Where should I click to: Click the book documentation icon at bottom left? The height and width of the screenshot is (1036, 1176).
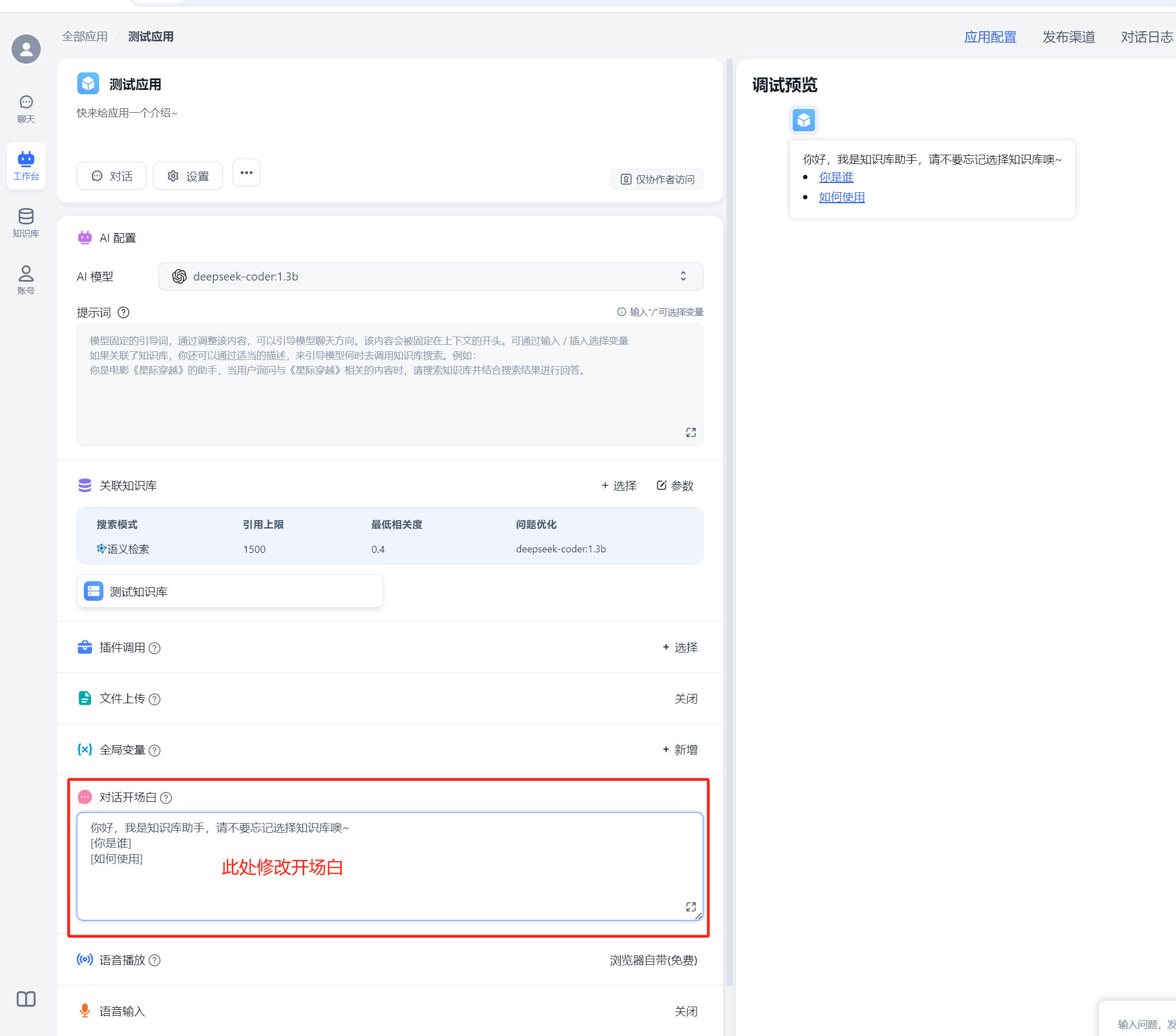(x=26, y=998)
